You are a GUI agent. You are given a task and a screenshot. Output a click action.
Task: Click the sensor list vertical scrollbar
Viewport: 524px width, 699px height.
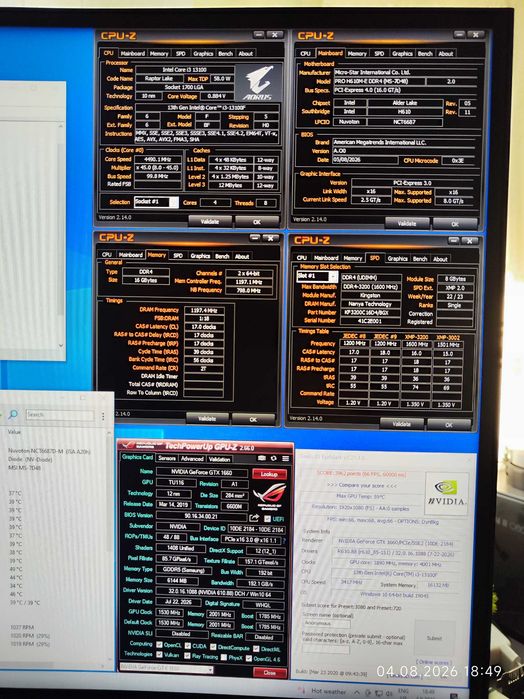110,548
